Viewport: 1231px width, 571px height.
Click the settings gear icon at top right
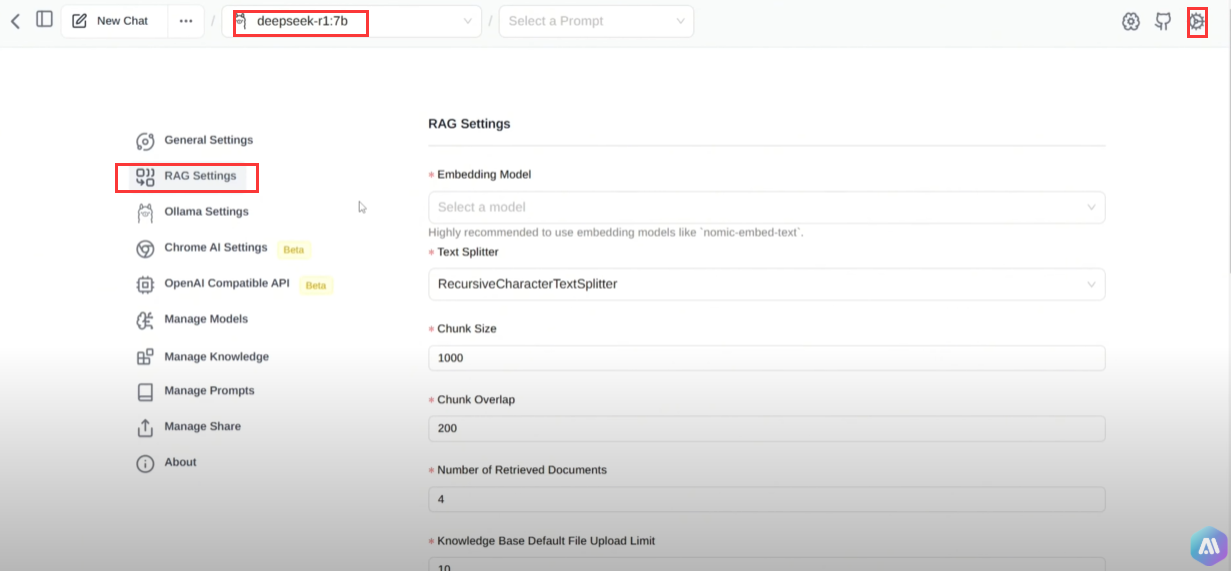pos(1197,21)
